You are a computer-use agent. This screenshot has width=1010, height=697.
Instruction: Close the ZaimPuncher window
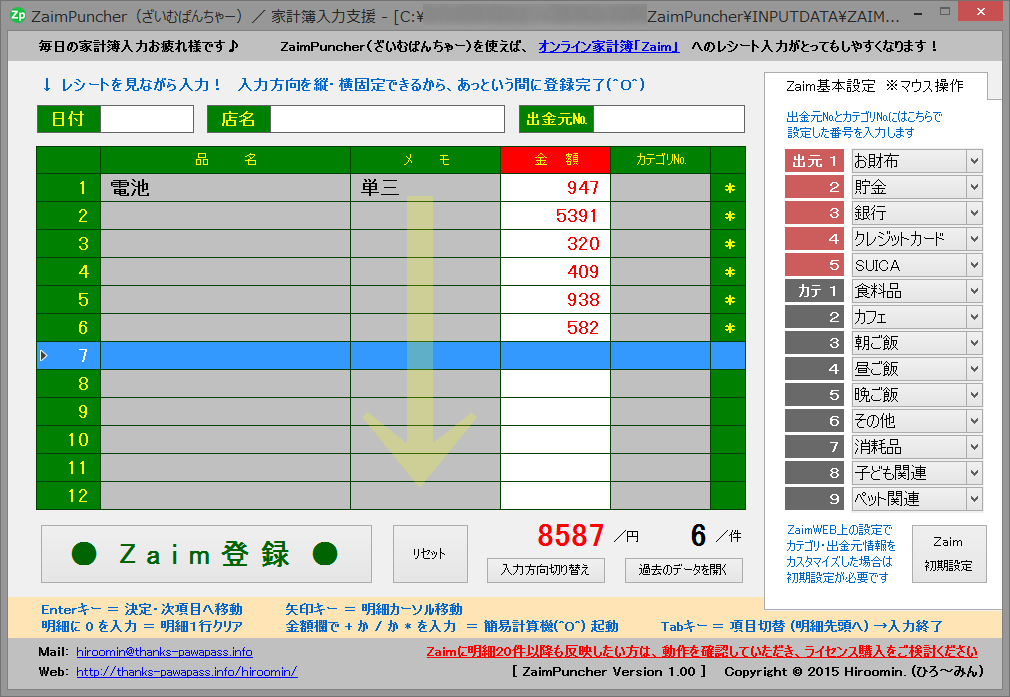point(980,12)
